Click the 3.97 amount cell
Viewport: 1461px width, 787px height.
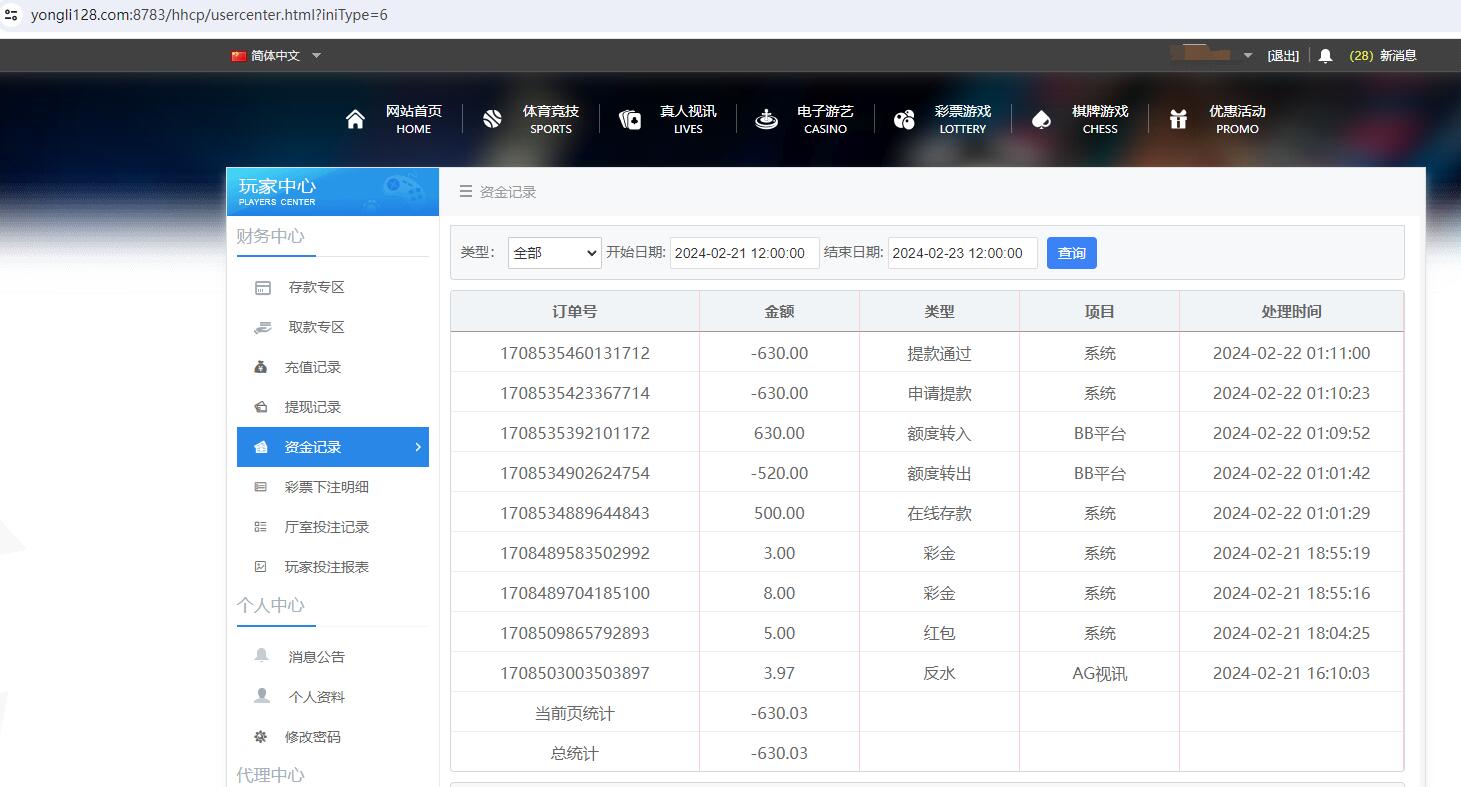[779, 673]
